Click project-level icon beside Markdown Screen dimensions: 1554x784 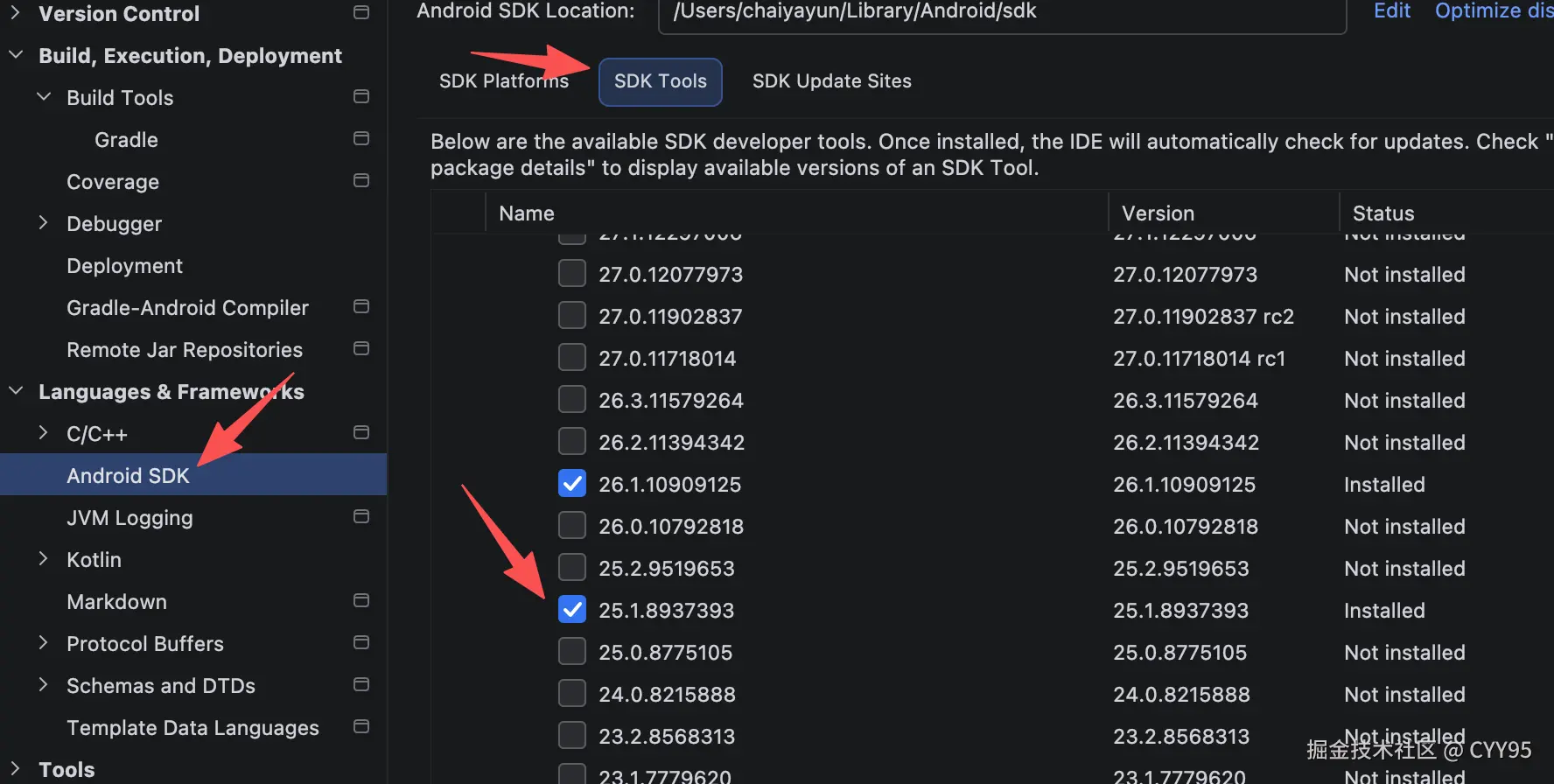(360, 601)
